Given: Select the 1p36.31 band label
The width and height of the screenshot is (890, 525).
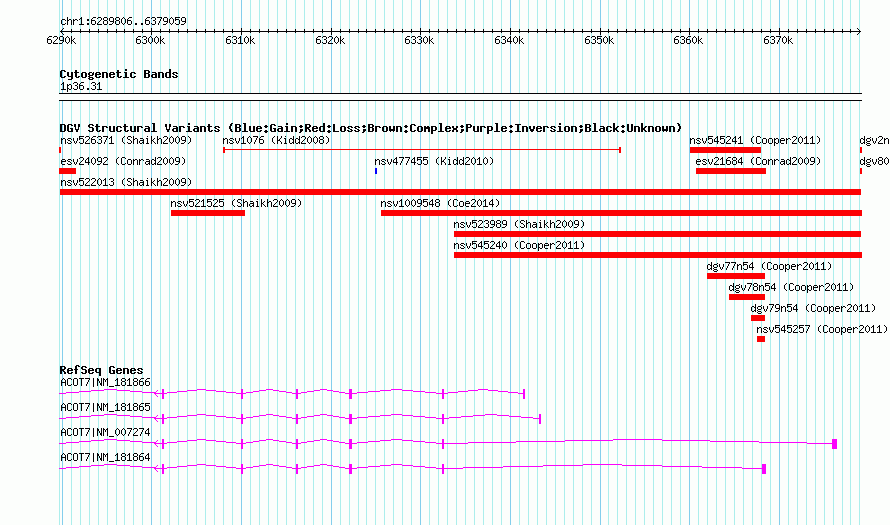Looking at the screenshot, I should 81,86.
